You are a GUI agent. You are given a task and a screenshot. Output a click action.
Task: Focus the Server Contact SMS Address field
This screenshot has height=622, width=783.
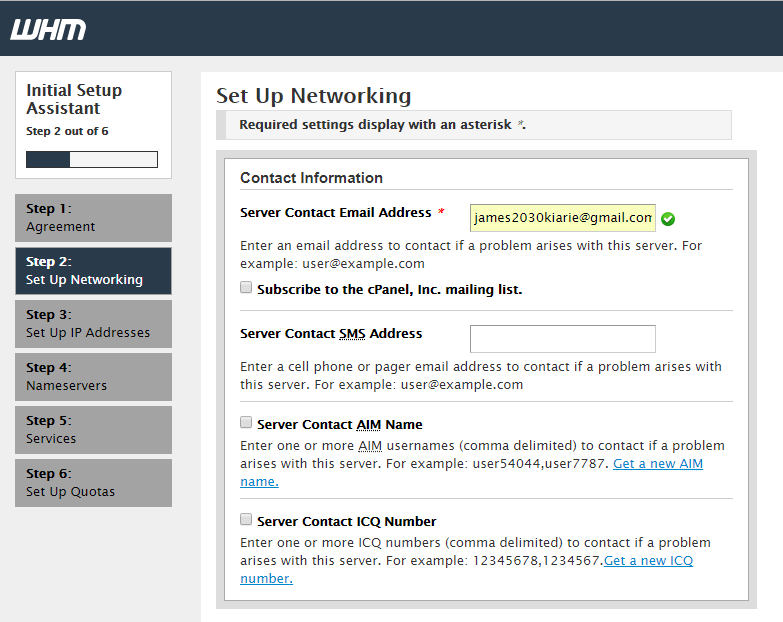point(562,339)
